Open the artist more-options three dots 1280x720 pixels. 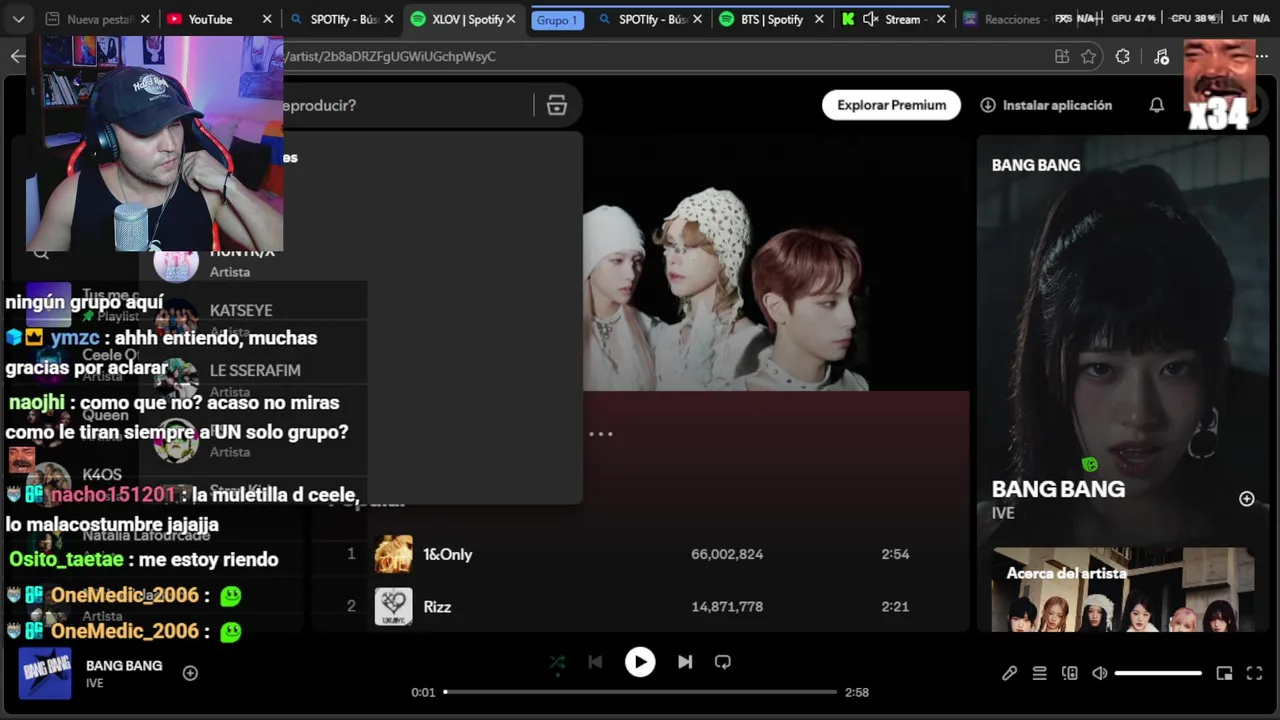(600, 434)
